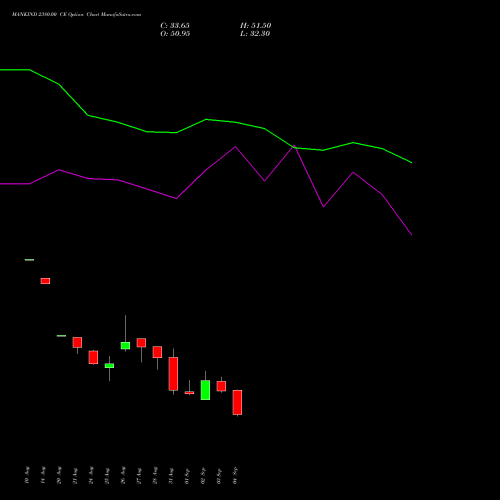Click the tall red candle above 31 Aug
The image size is (500, 500).
pos(173,374)
